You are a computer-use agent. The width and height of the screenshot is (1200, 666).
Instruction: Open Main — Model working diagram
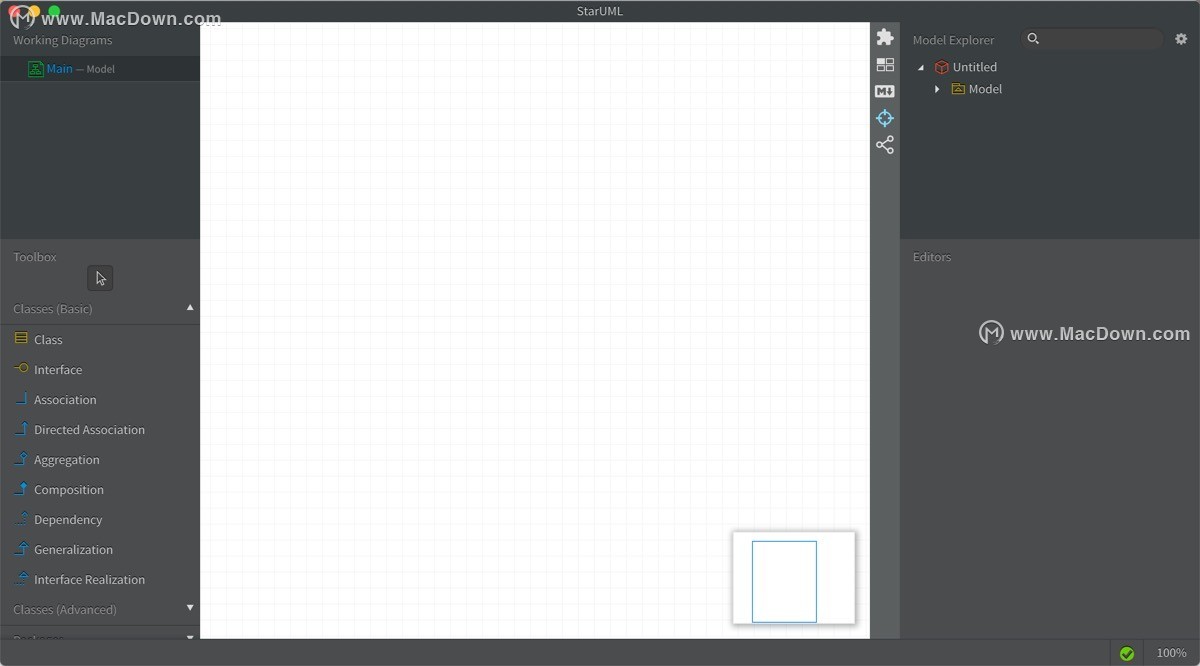[x=100, y=69]
